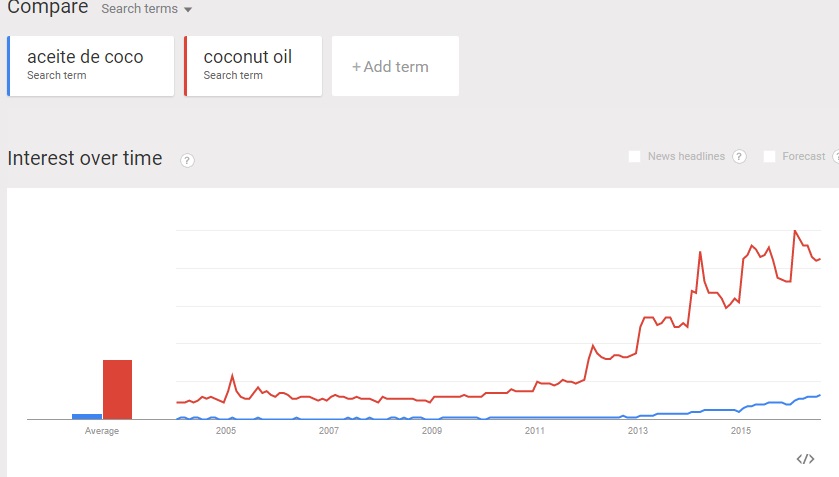Click the "Interest over time" heading
839x477 pixels.
click(85, 158)
